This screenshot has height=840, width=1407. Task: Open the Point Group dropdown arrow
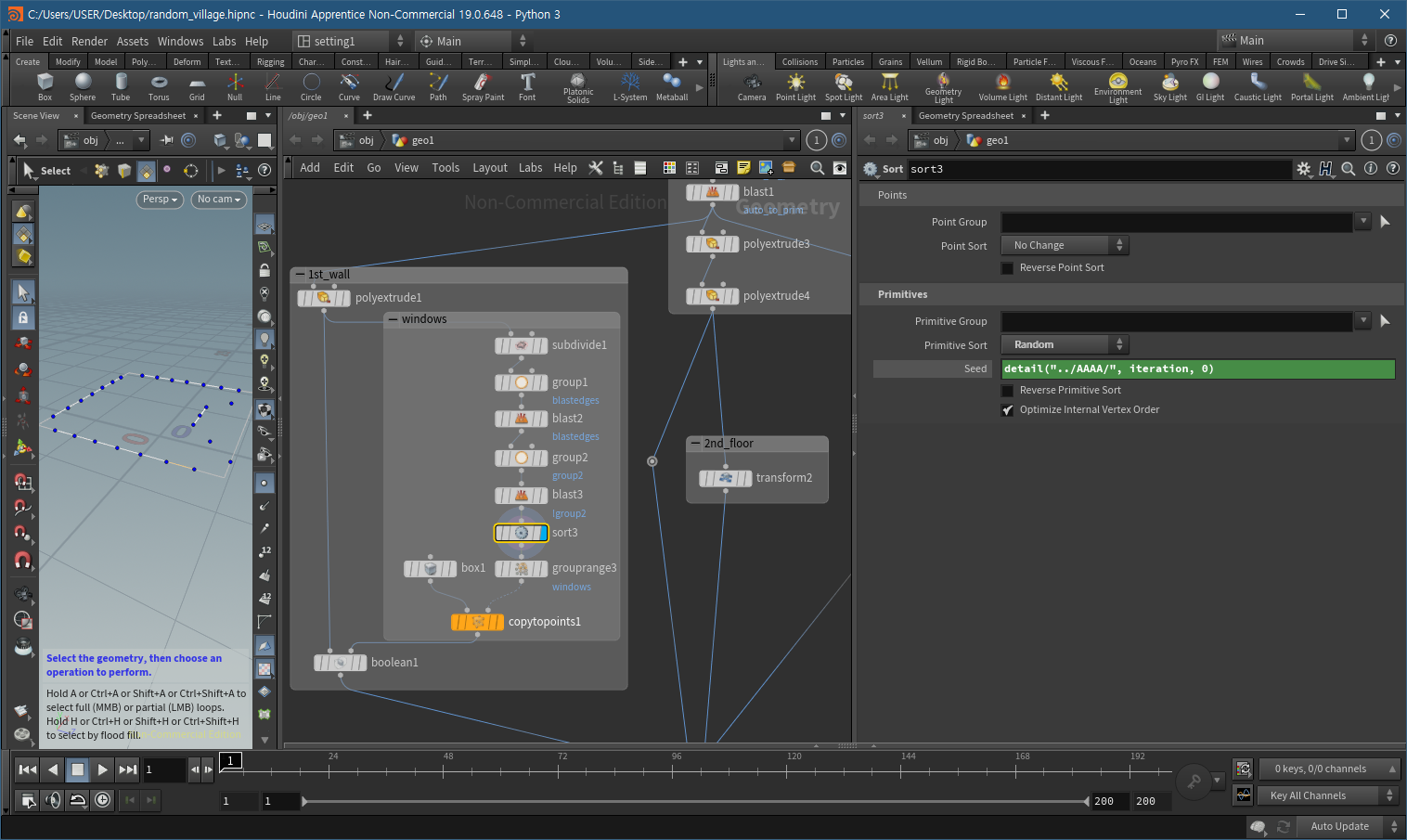pyautogui.click(x=1363, y=221)
